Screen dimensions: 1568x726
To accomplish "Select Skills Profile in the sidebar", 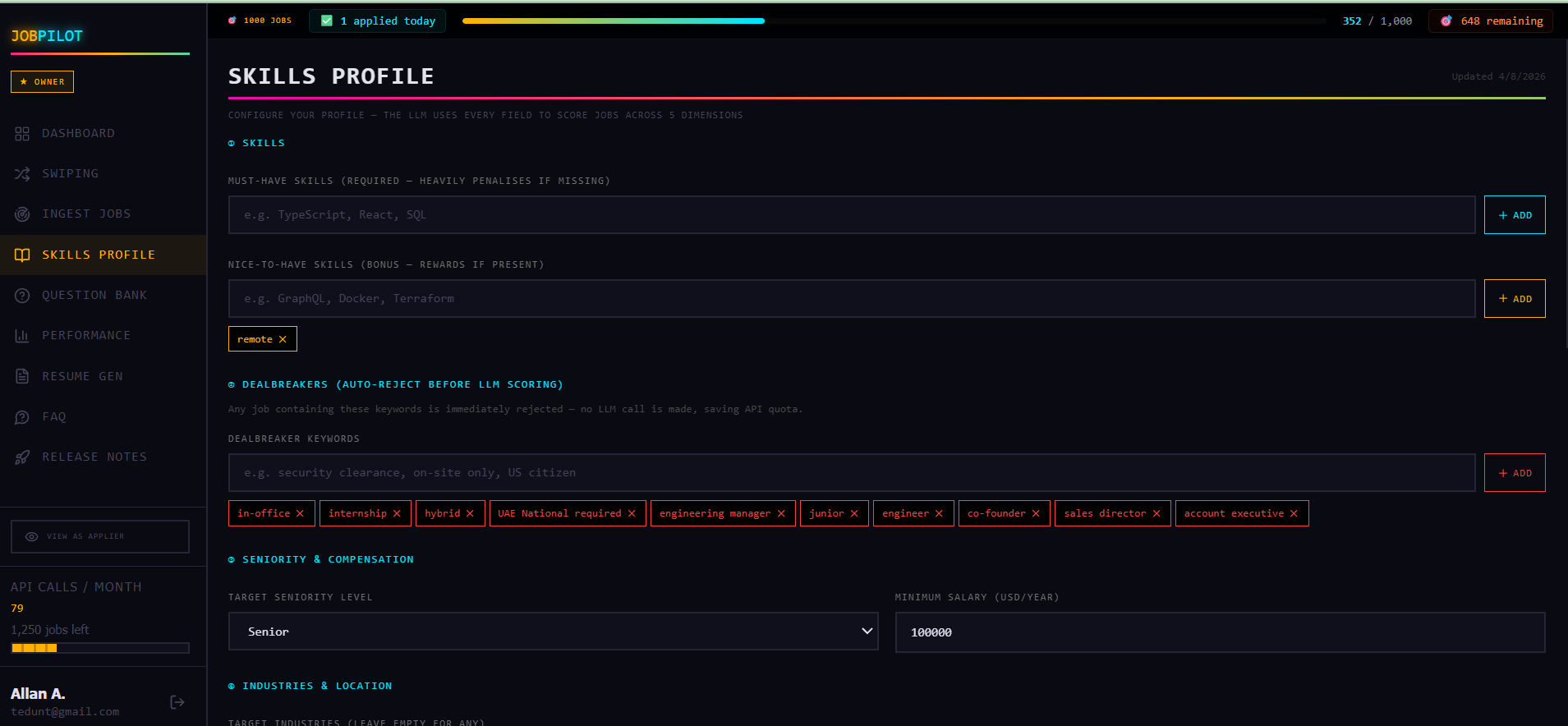I will (99, 255).
